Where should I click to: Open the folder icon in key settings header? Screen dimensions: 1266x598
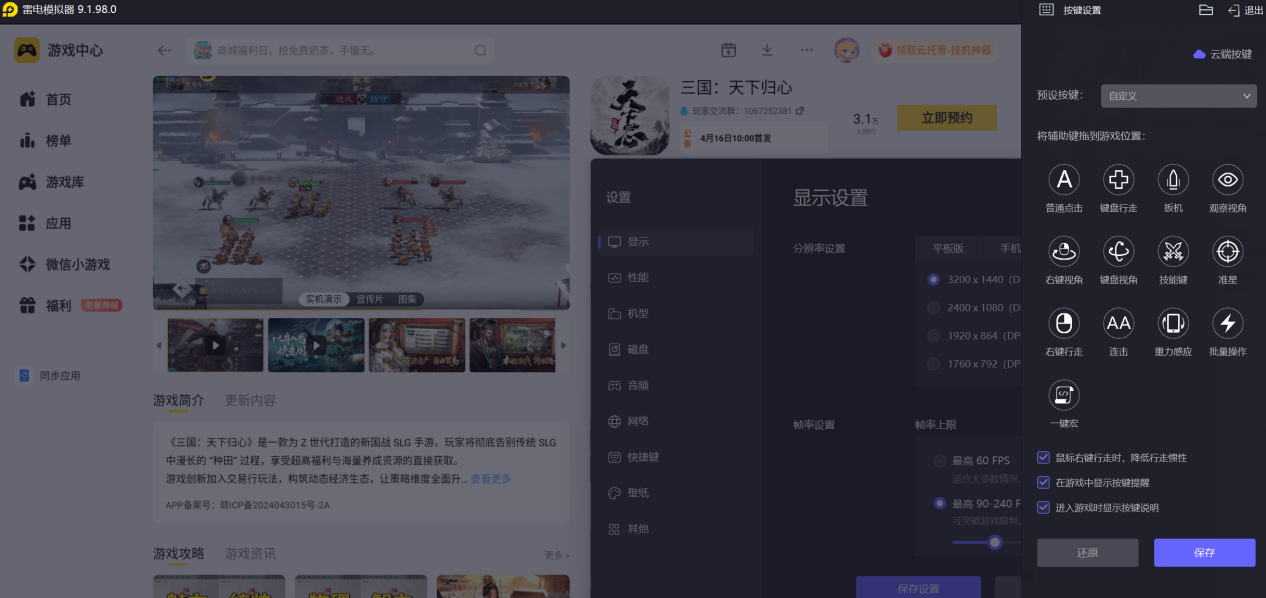(x=1206, y=10)
